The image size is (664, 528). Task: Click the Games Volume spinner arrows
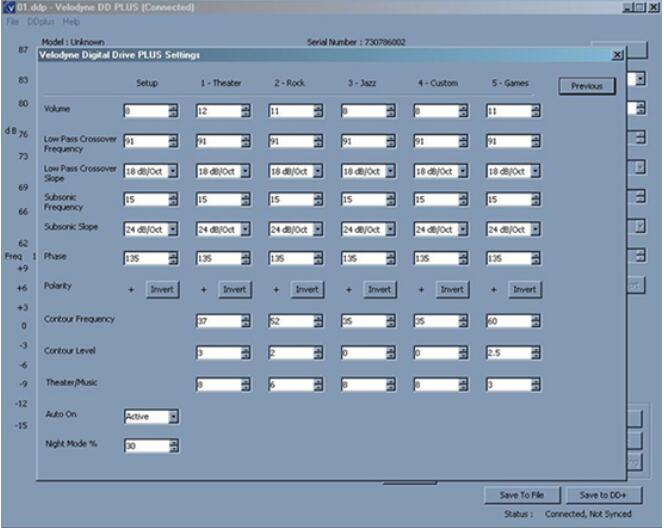pos(535,111)
